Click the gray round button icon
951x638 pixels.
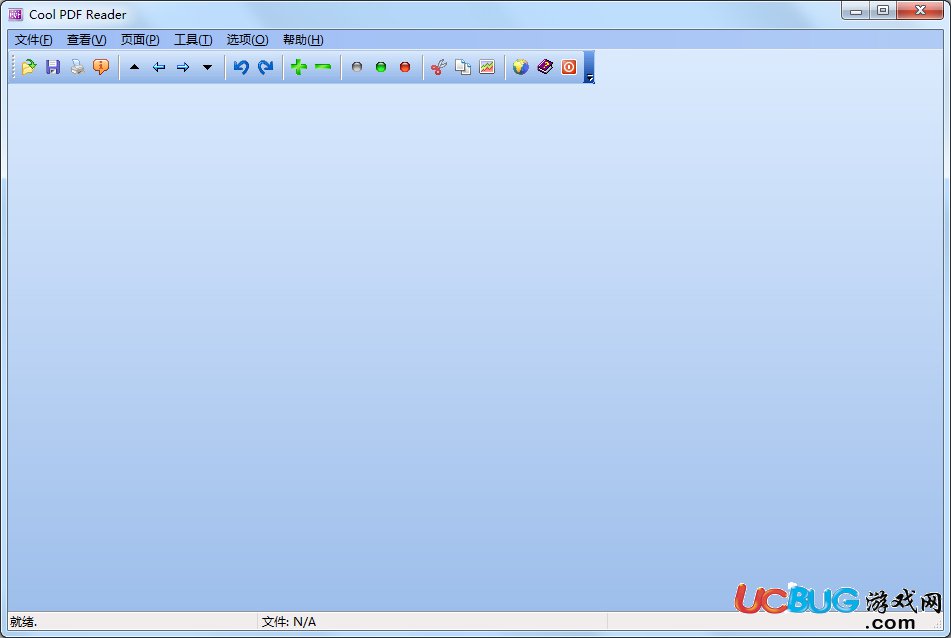point(357,67)
